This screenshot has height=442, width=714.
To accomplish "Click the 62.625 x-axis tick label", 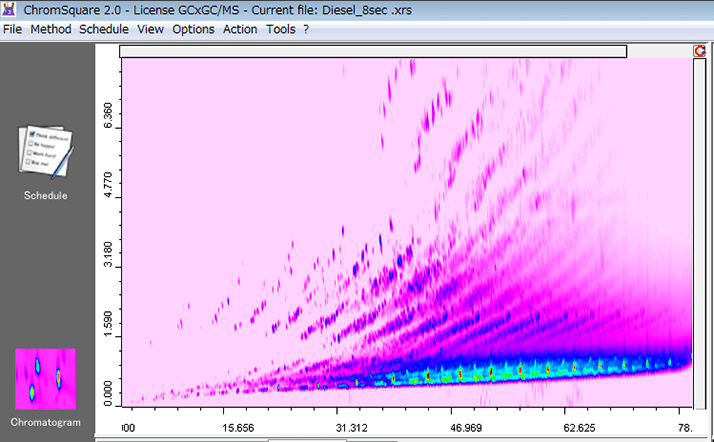I will [x=579, y=425].
